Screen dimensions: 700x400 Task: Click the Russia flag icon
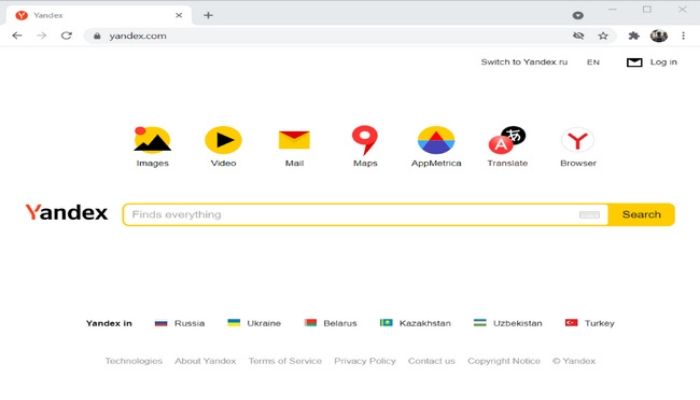pyautogui.click(x=161, y=323)
